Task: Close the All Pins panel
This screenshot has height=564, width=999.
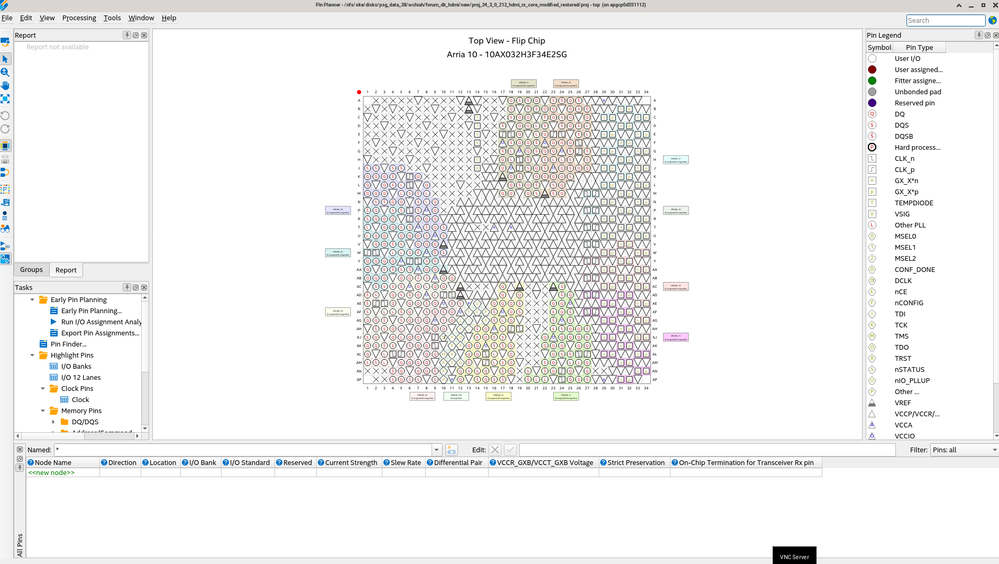Action: [x=20, y=449]
